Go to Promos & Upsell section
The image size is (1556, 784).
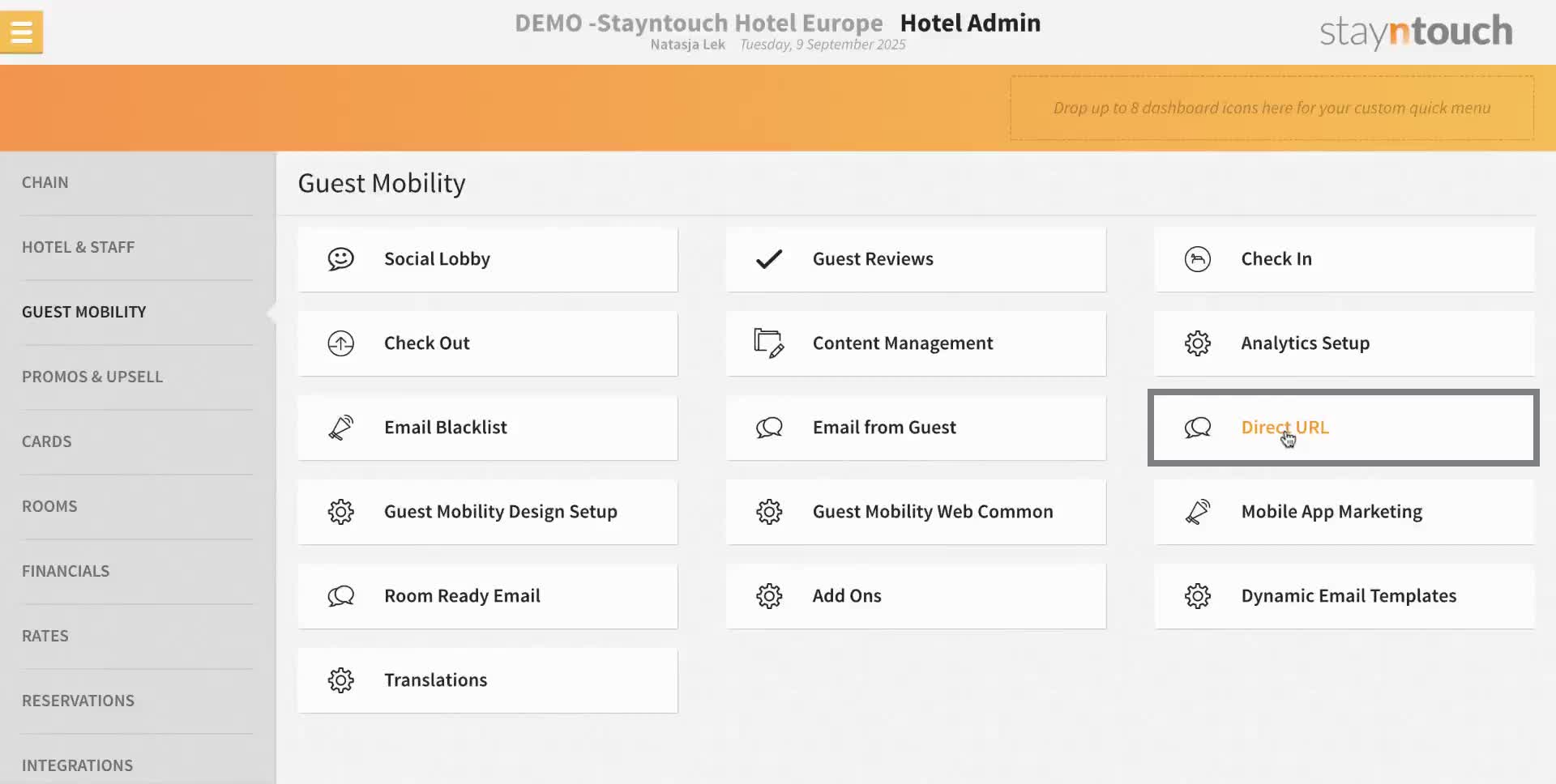138,377
